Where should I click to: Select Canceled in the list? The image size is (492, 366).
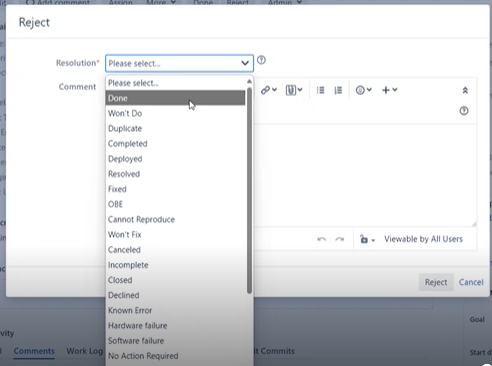click(176, 250)
